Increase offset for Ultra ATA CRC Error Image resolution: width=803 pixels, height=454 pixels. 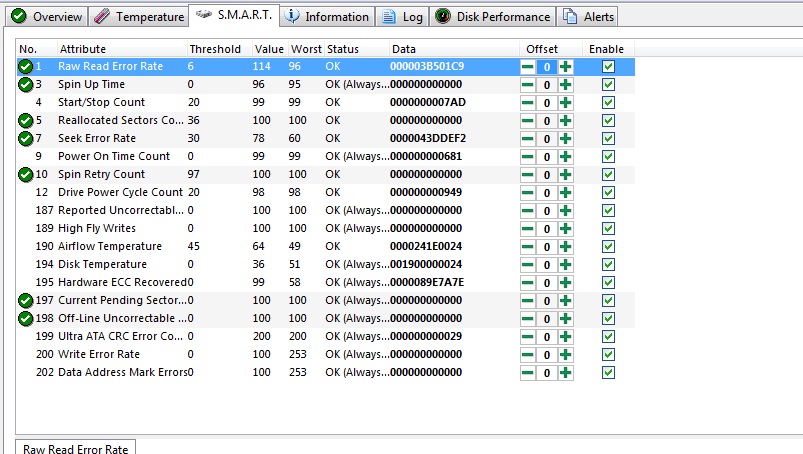tap(565, 337)
